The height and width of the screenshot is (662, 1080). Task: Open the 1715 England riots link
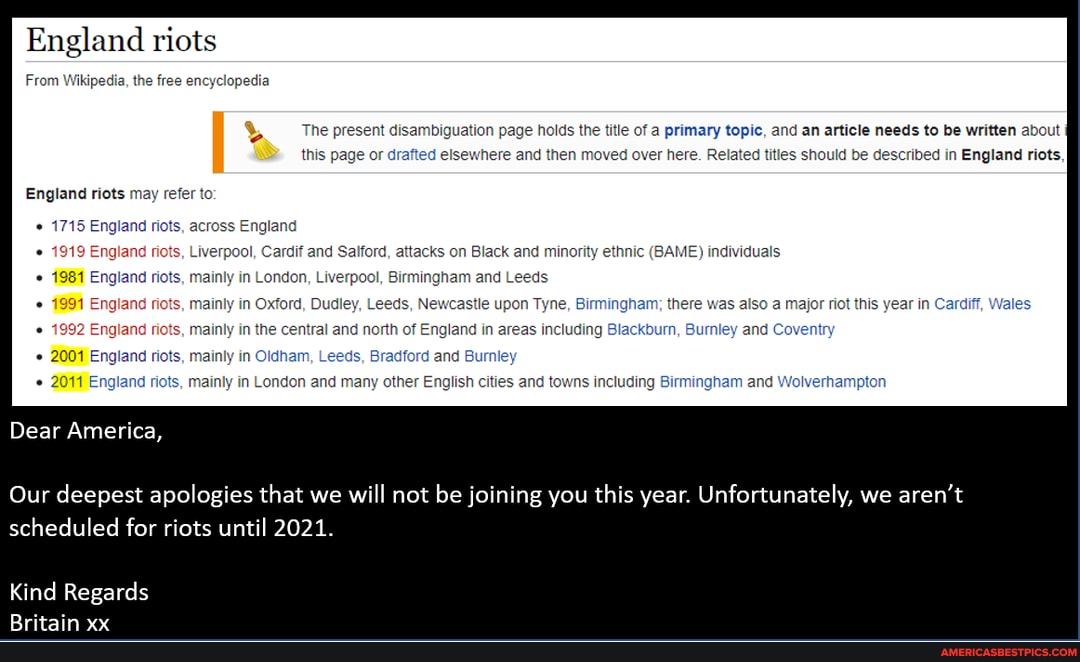click(116, 226)
